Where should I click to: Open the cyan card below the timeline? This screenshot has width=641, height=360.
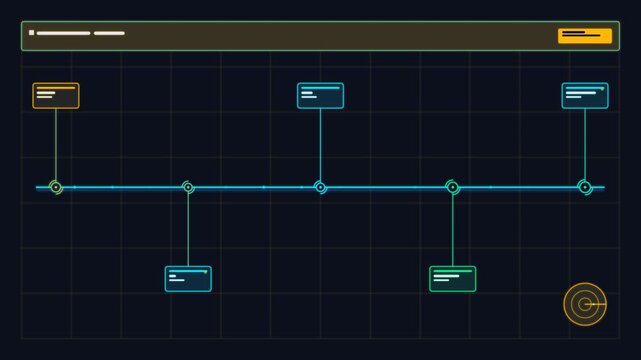pyautogui.click(x=188, y=279)
